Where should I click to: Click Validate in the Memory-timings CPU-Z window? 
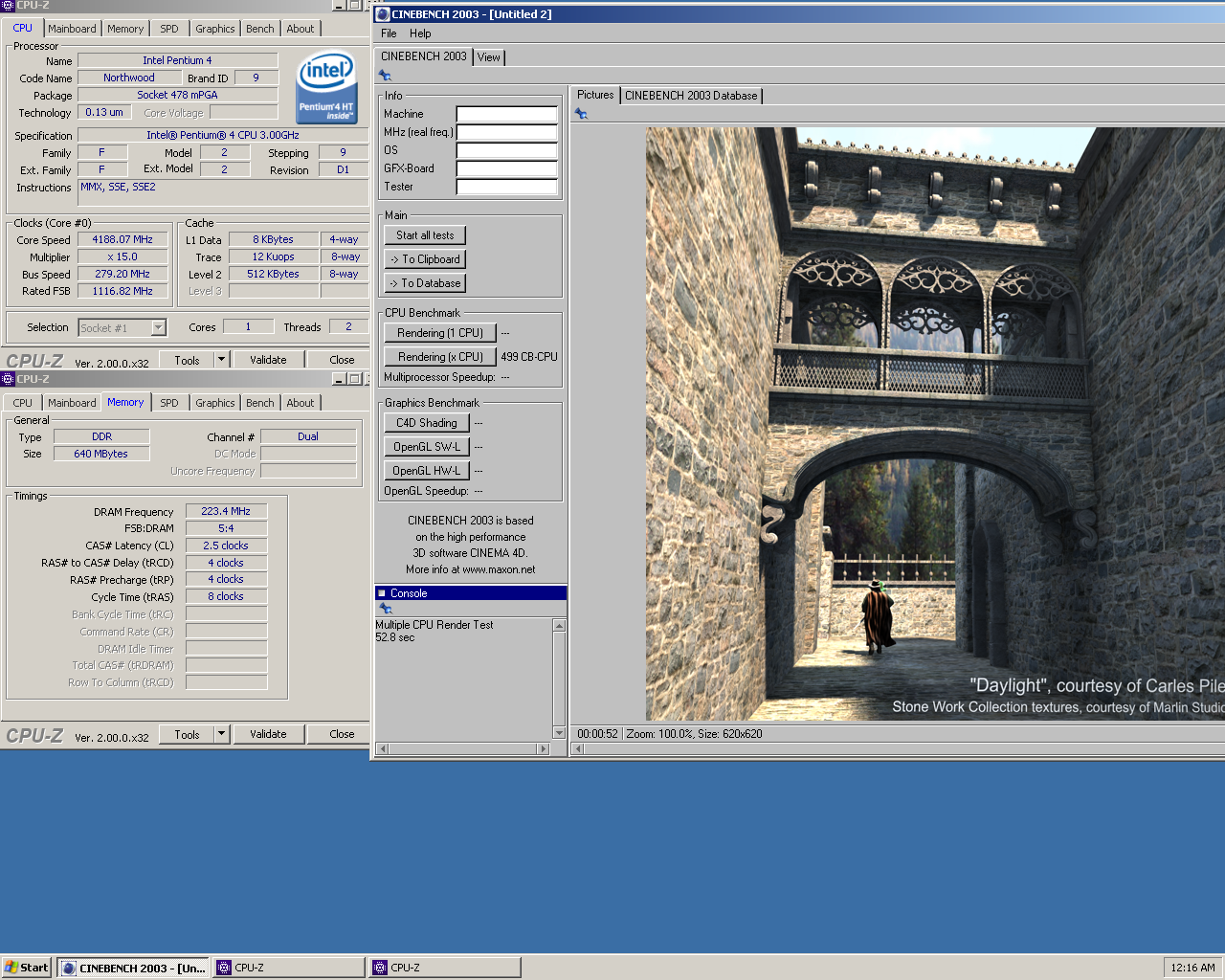pos(268,734)
